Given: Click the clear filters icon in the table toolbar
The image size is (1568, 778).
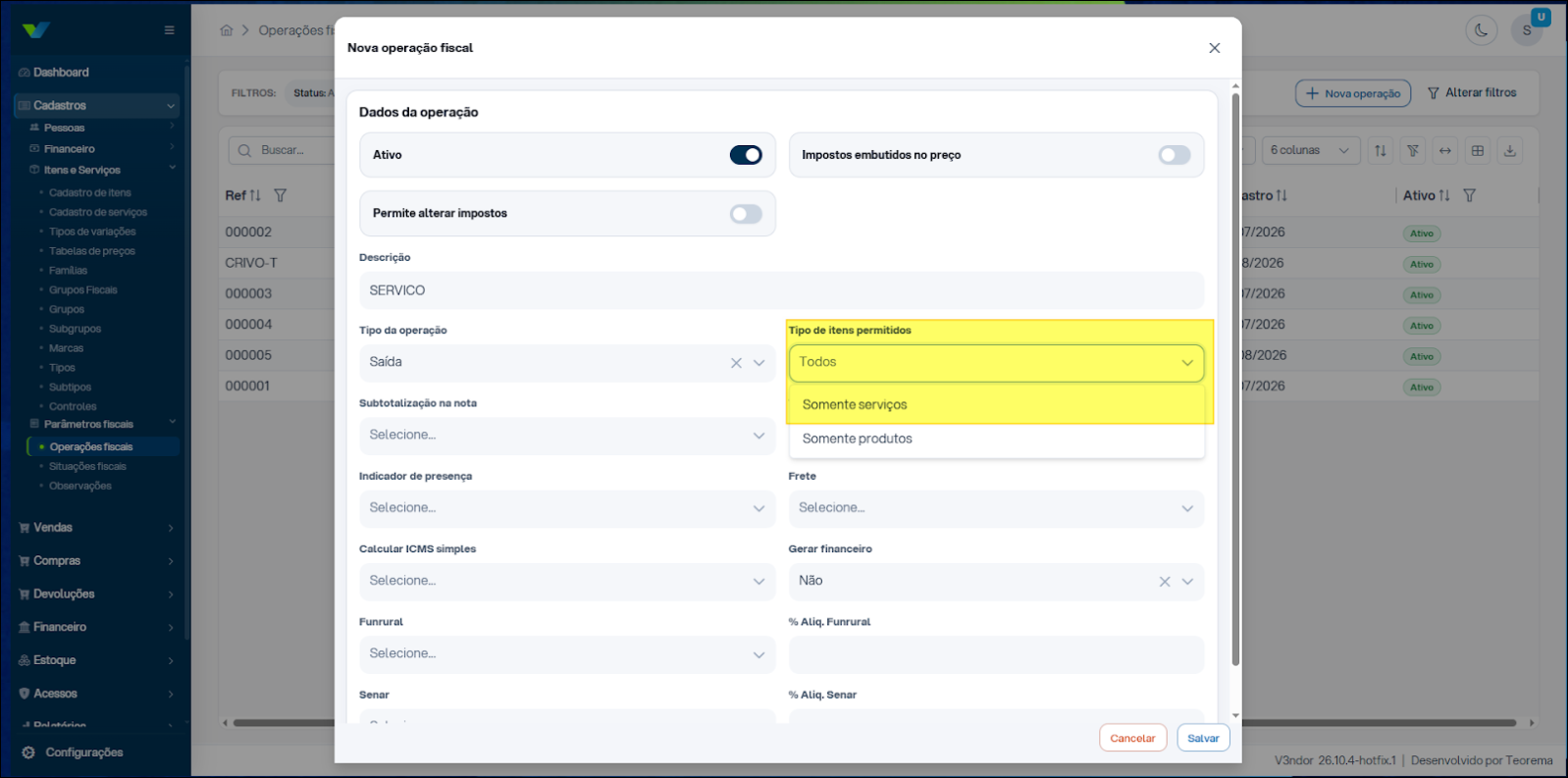Looking at the screenshot, I should click(x=1413, y=150).
